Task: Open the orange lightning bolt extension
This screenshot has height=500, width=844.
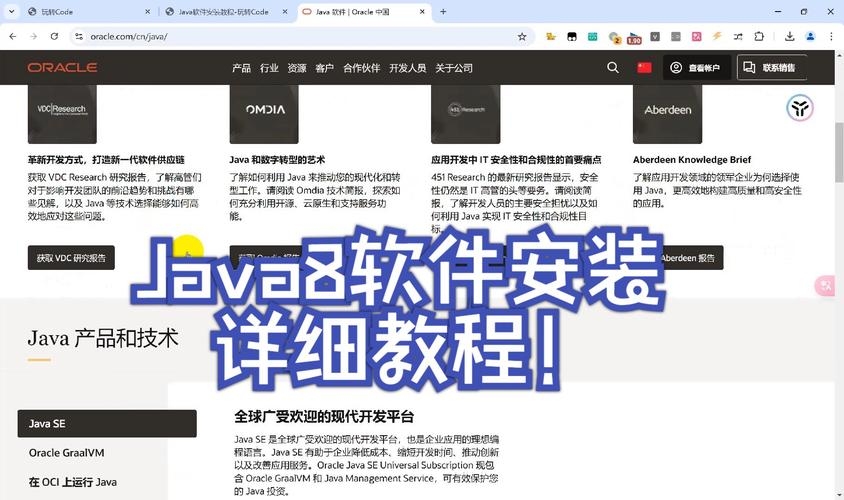Action: click(717, 37)
